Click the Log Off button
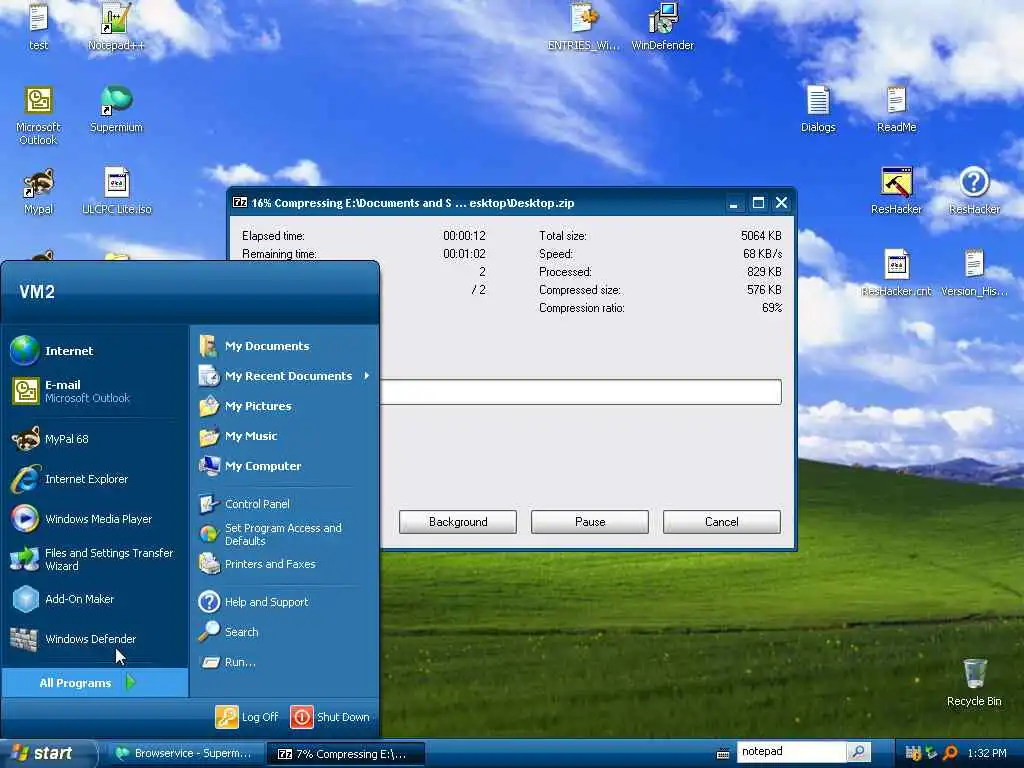This screenshot has height=768, width=1024. [x=248, y=717]
